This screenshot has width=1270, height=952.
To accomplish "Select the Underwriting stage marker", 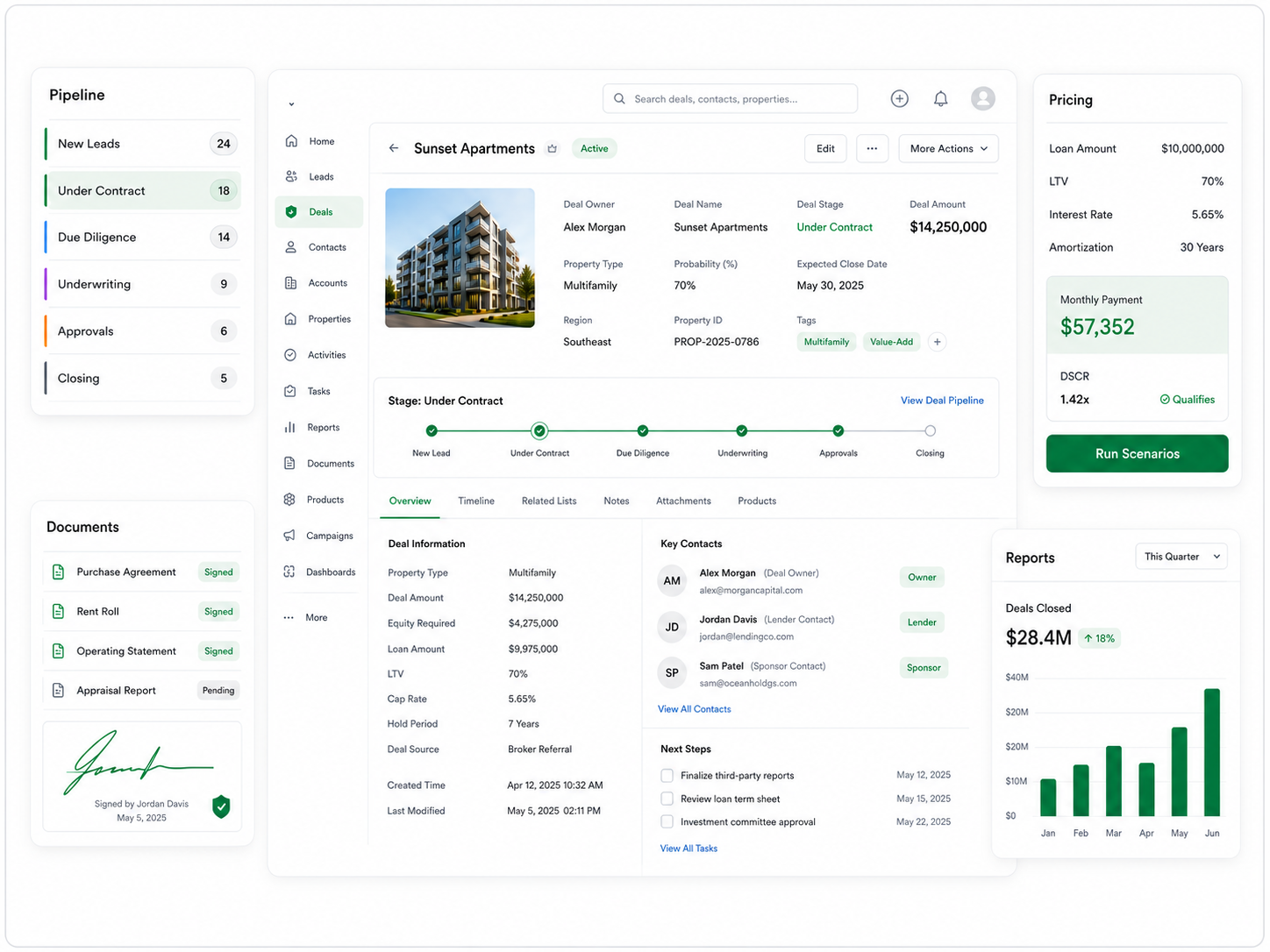I will click(x=742, y=430).
